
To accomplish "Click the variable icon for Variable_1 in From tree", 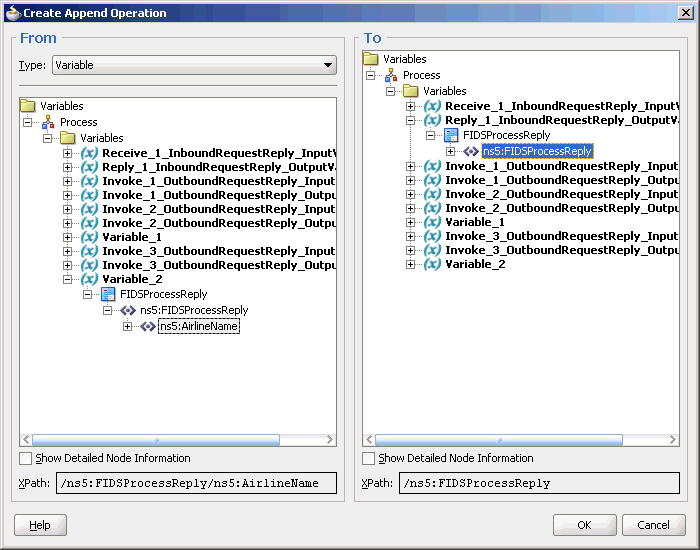I will point(89,237).
